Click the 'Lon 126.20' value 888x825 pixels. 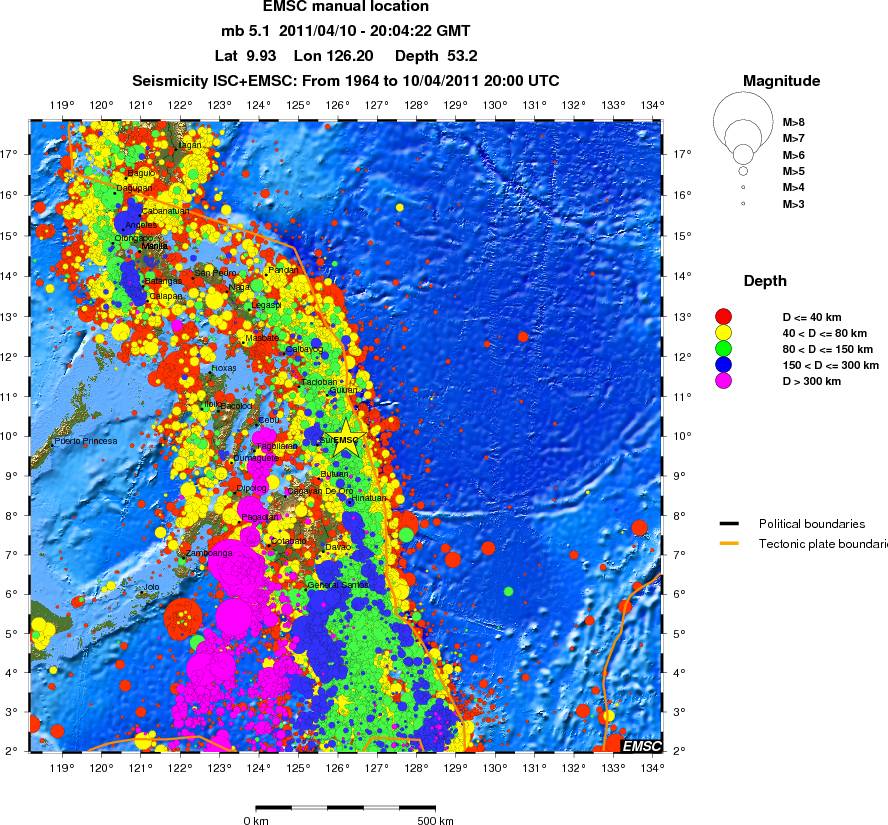point(334,56)
